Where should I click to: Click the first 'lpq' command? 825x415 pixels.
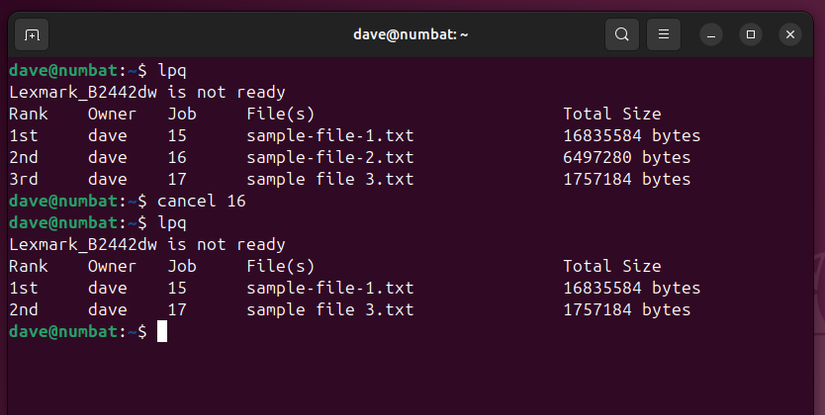tap(172, 70)
